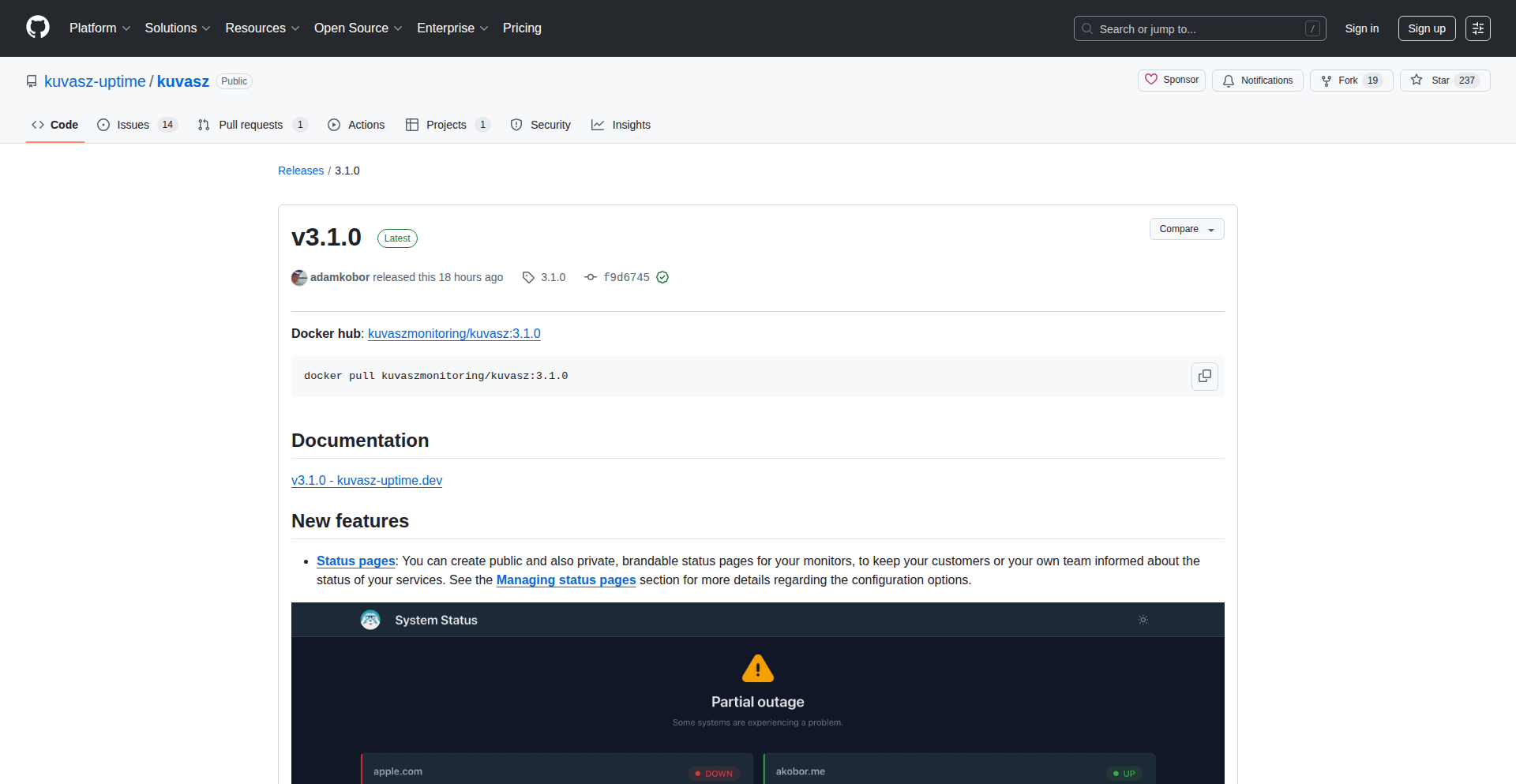Open adamkobor's profile link
Screen dimensions: 1516x784
point(340,277)
